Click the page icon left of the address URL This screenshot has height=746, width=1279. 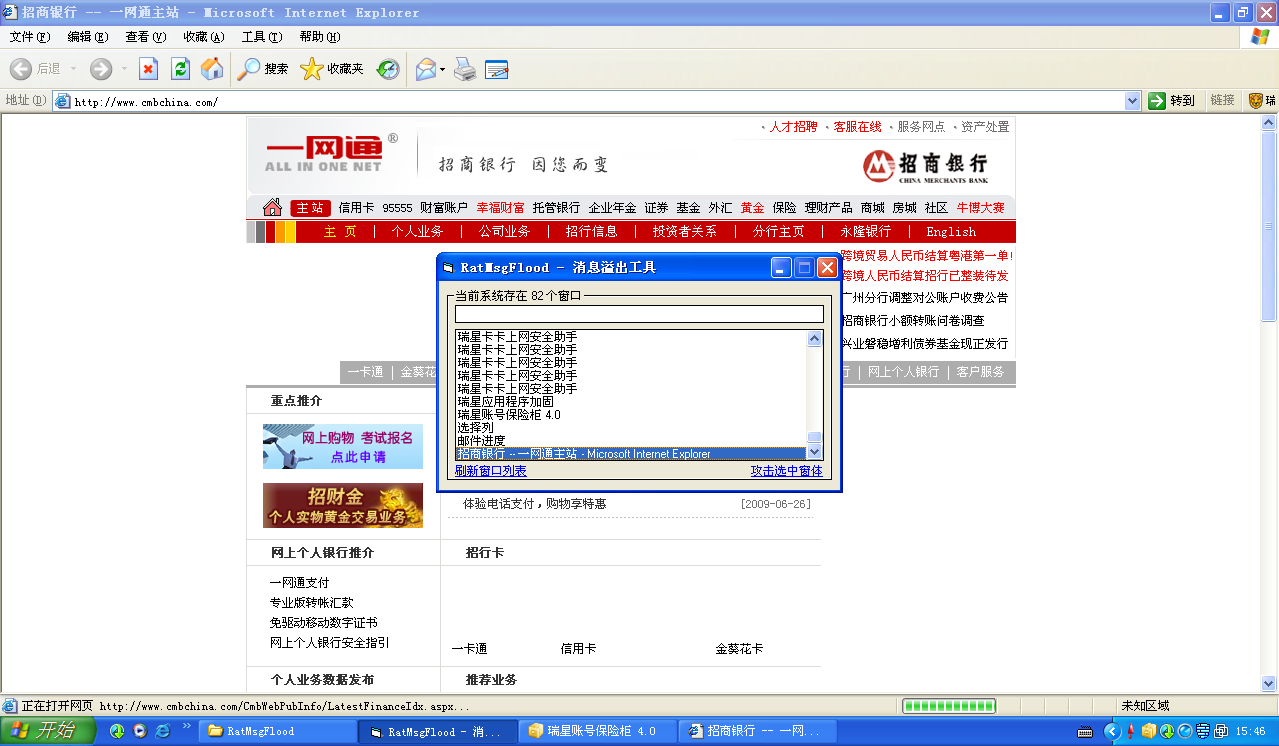[63, 101]
